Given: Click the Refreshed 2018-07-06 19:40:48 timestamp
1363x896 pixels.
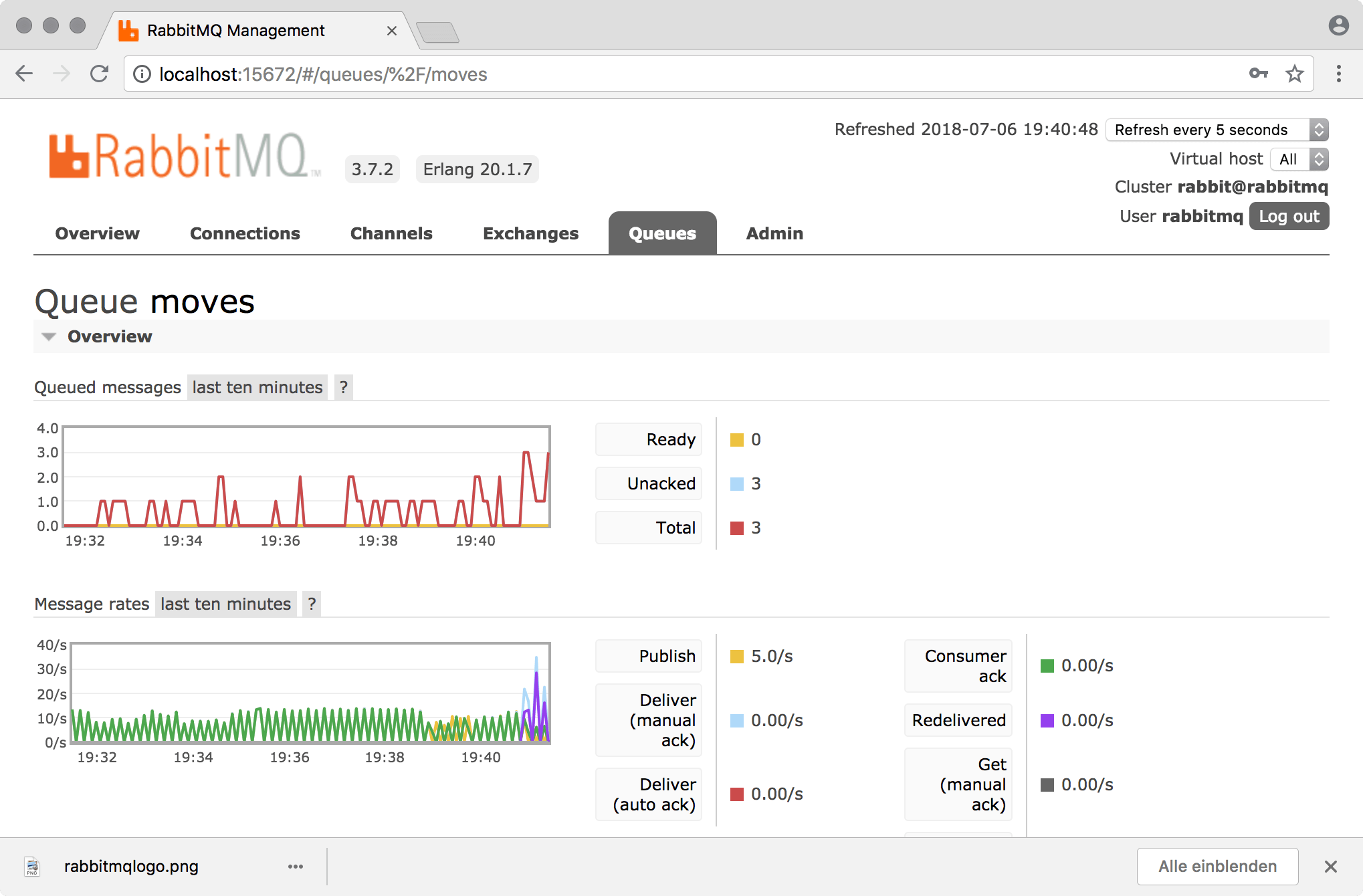Looking at the screenshot, I should click(966, 129).
